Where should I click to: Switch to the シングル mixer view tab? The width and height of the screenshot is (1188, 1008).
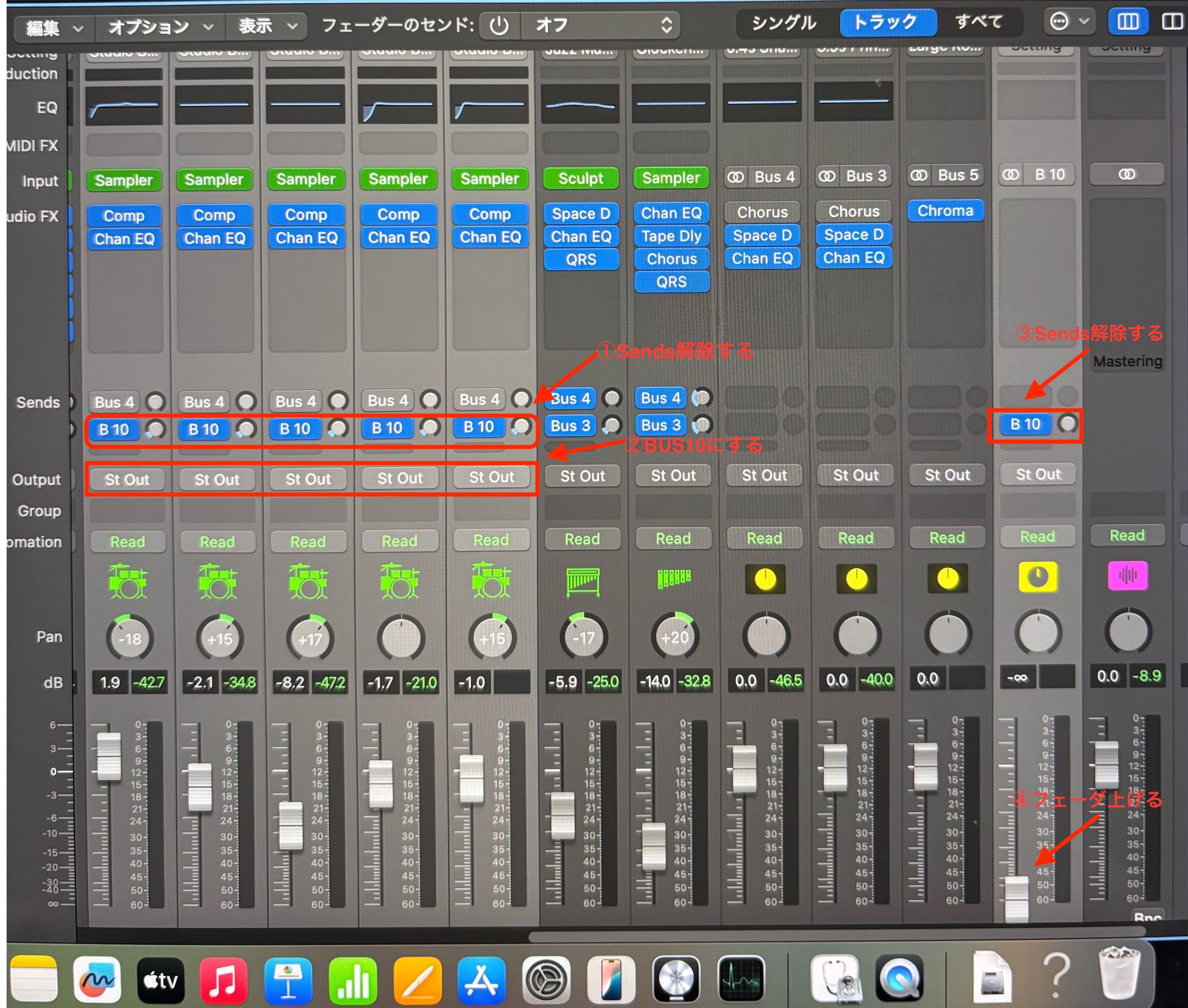[x=784, y=23]
